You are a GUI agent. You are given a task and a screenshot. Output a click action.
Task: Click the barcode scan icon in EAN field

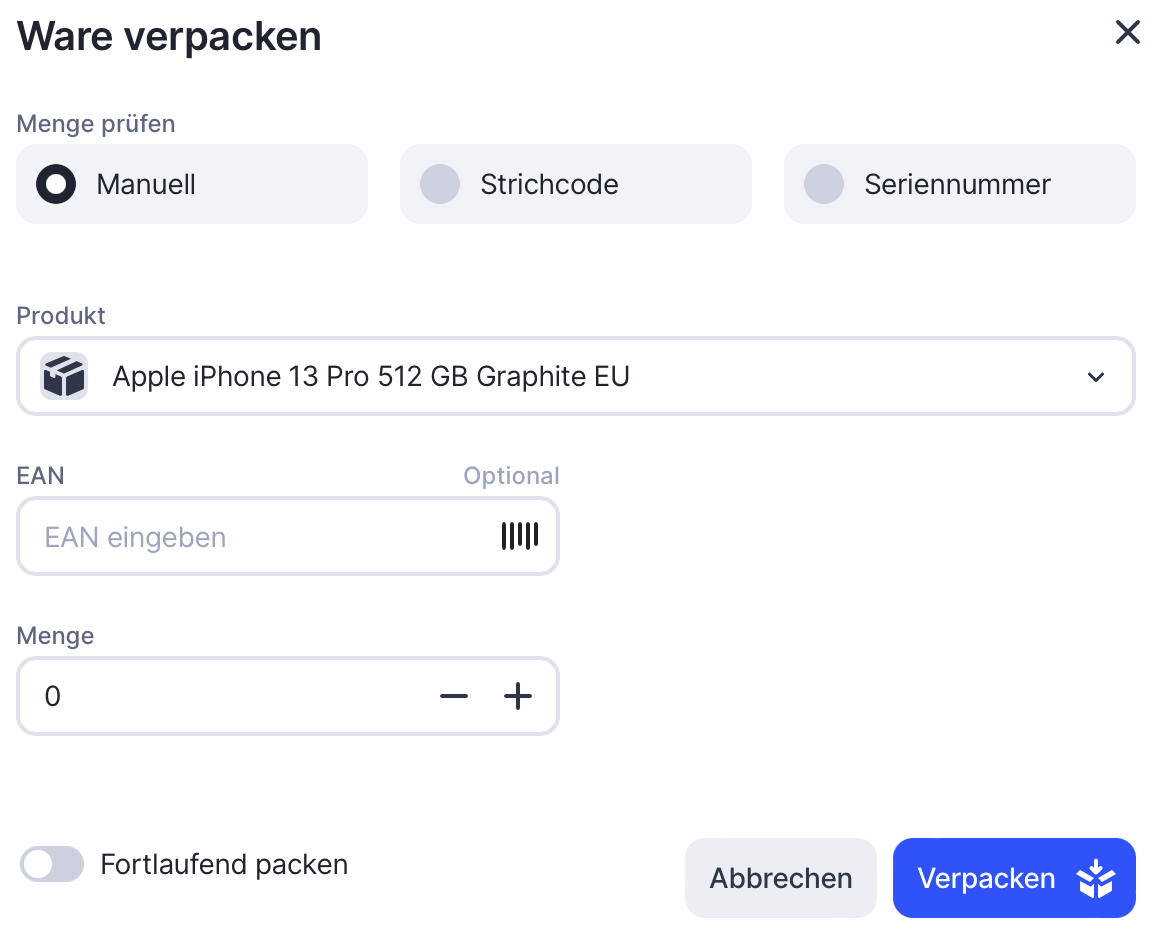point(519,536)
